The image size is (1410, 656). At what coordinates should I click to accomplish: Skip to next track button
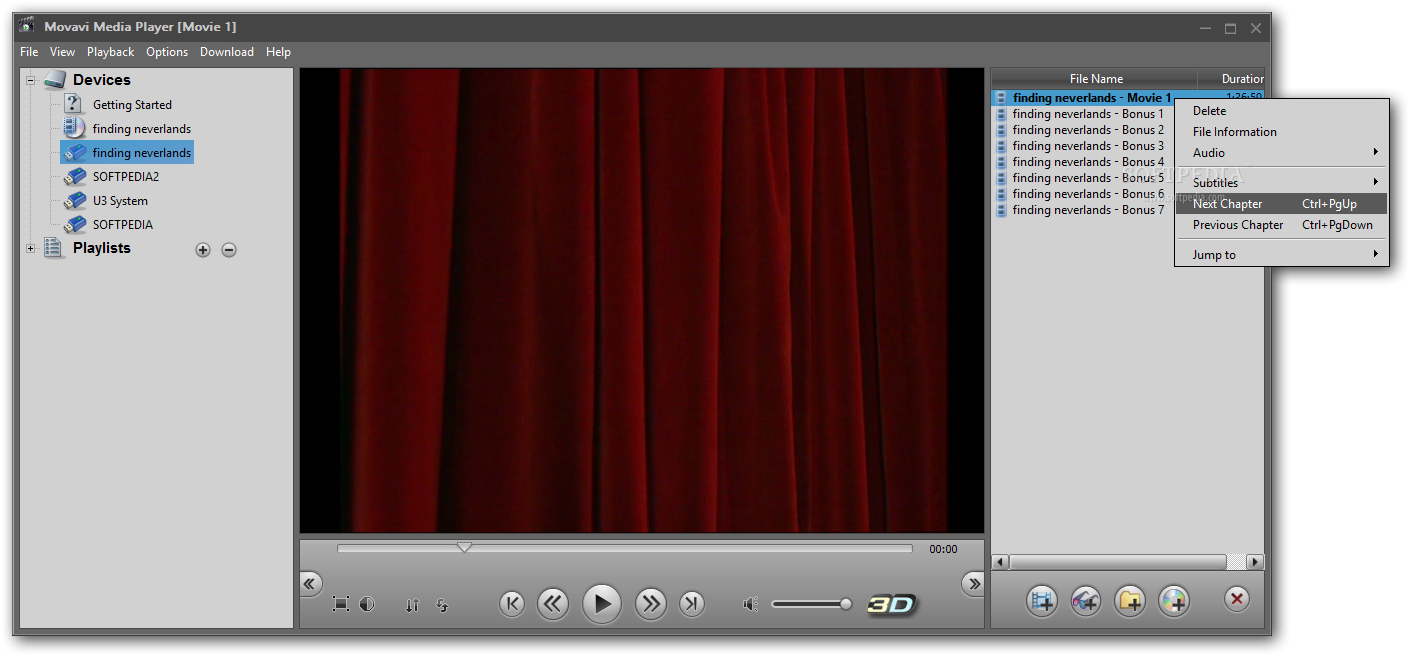click(x=692, y=604)
